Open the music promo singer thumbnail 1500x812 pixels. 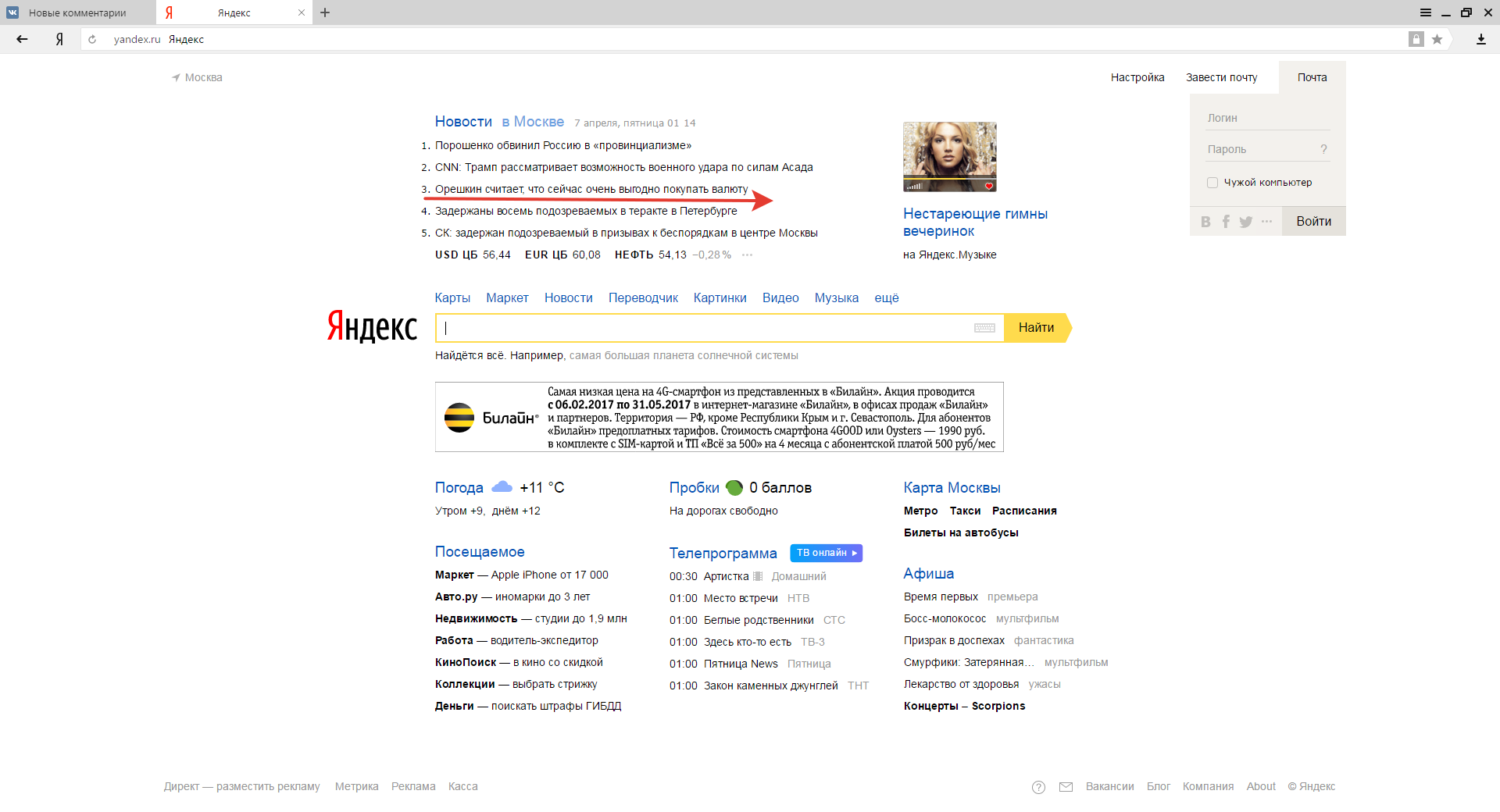[x=950, y=157]
